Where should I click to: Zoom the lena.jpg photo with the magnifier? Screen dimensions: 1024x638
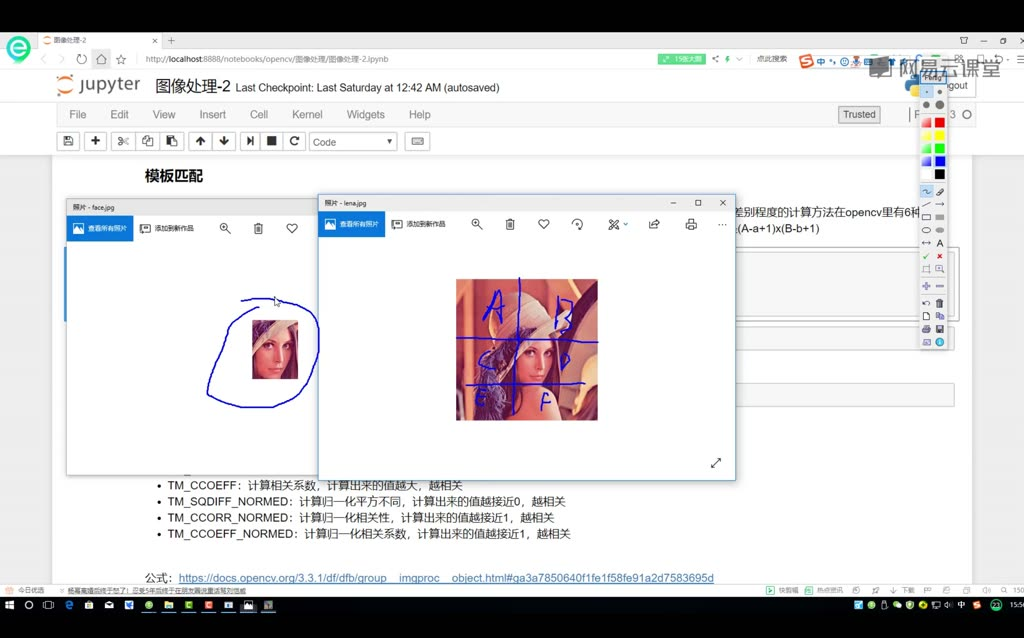pyautogui.click(x=477, y=224)
